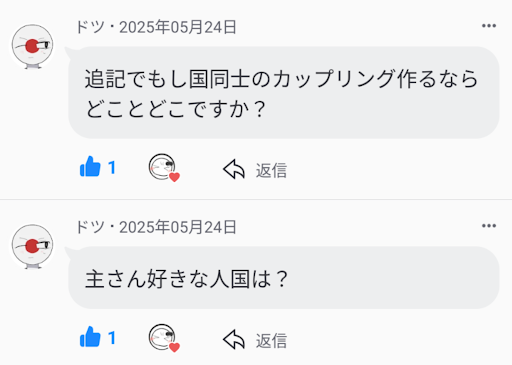Choose 返信 text under the 主さん好きな人国は comment
The height and width of the screenshot is (365, 512).
(271, 341)
